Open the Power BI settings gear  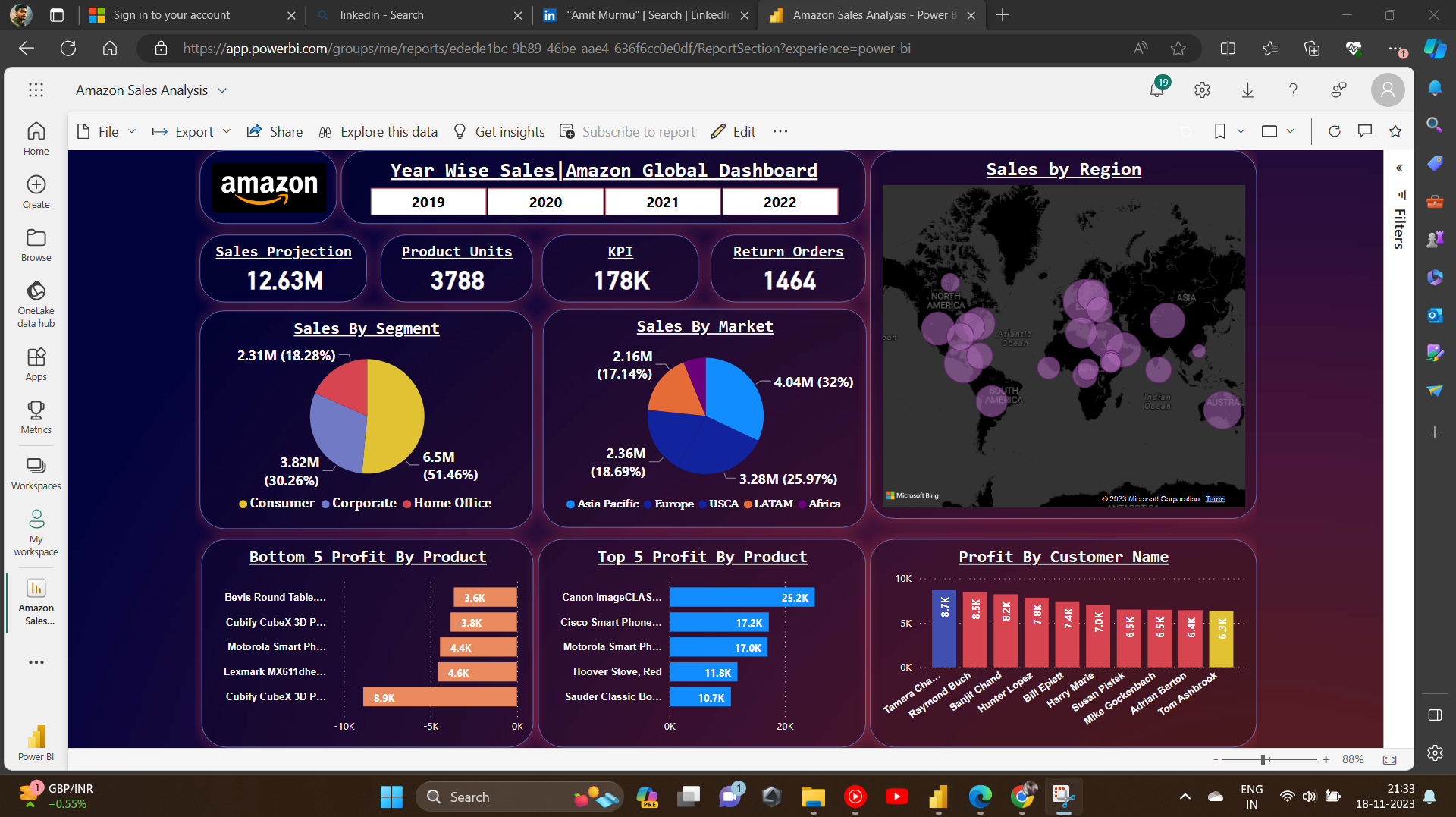pyautogui.click(x=1202, y=90)
